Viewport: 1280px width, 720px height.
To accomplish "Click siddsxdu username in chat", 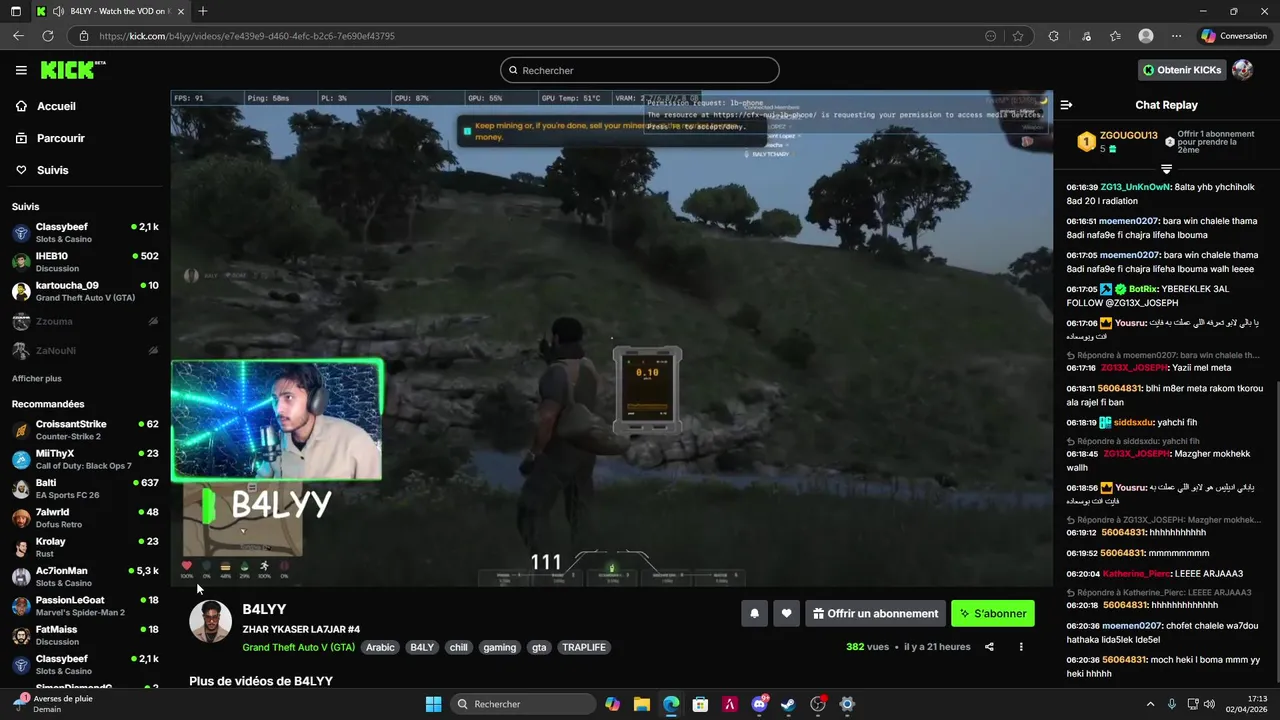I will coord(1132,423).
